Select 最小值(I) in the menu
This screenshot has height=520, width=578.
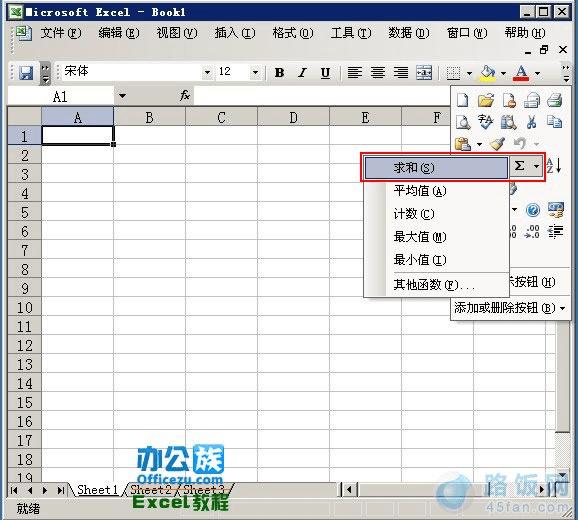pyautogui.click(x=436, y=259)
